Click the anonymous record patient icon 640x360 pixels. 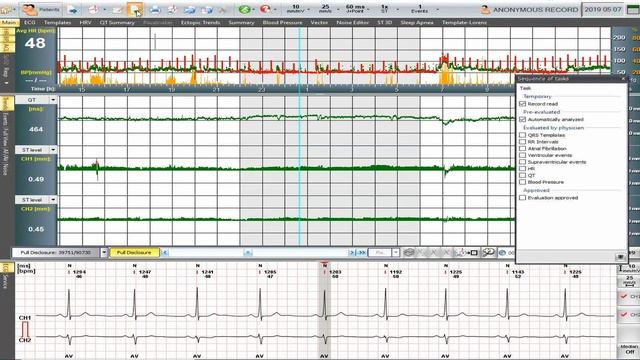pos(485,9)
